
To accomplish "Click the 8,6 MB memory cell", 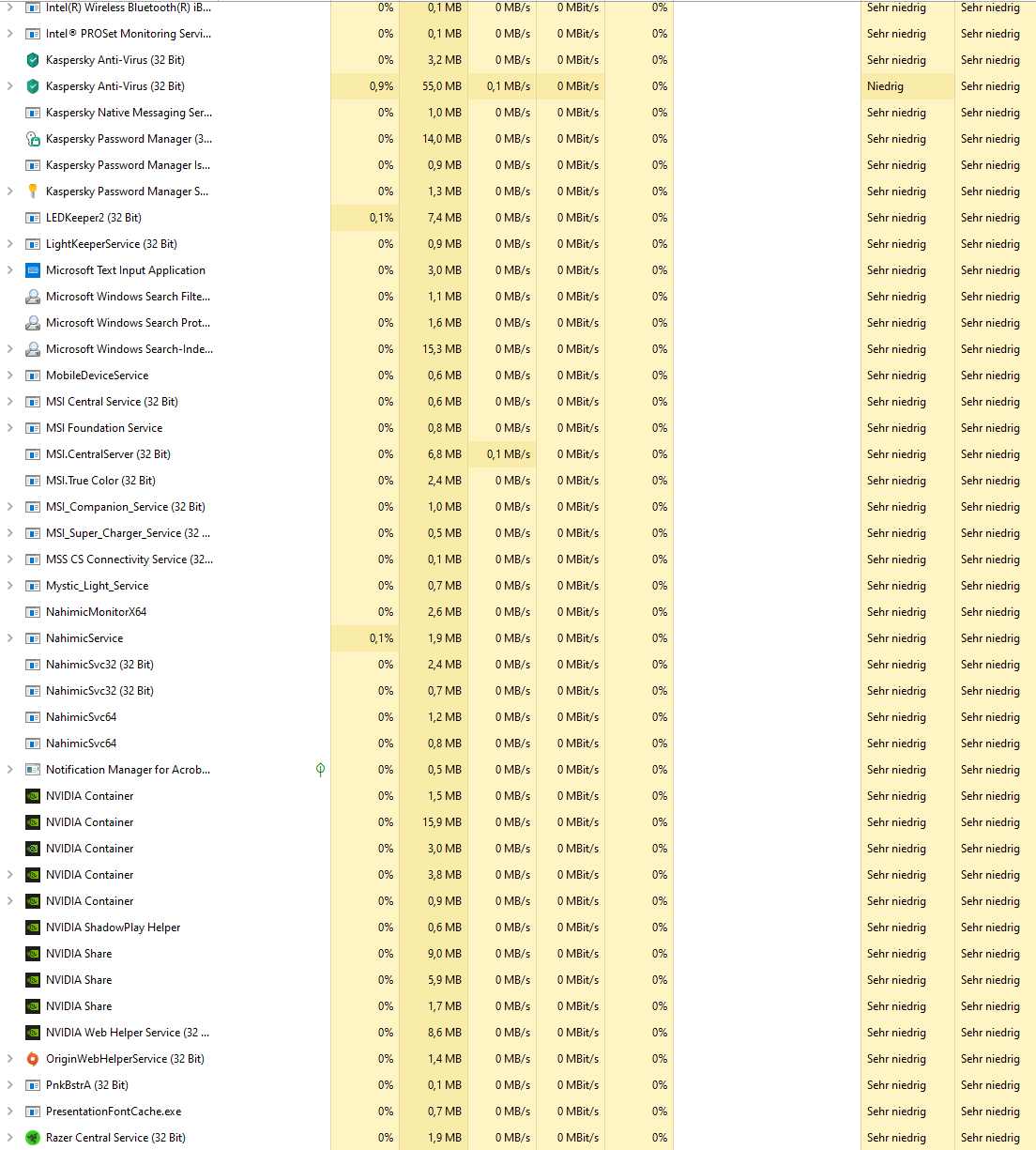I will (x=434, y=1033).
